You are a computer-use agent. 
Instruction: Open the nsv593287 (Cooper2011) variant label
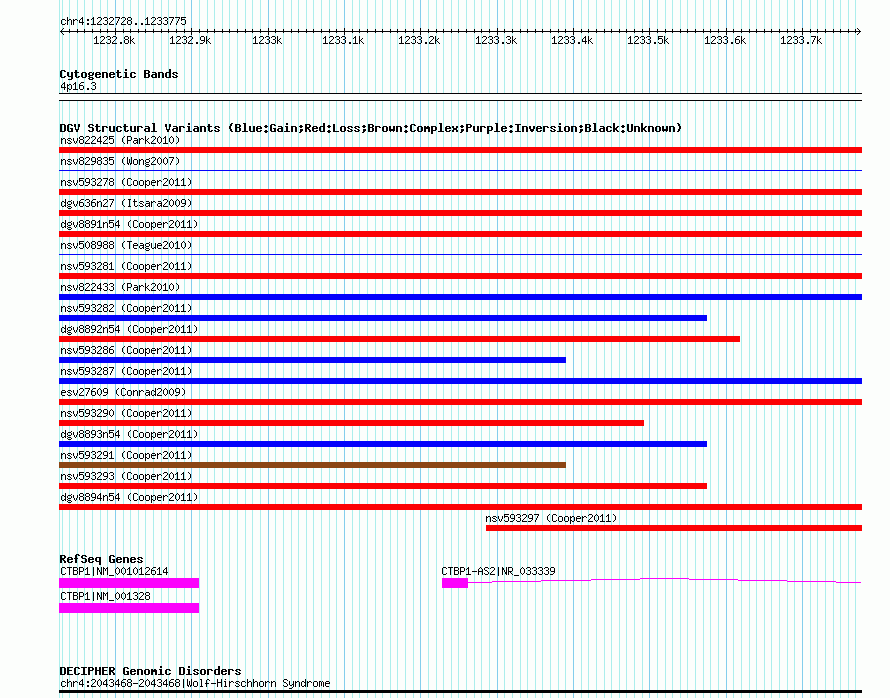pos(126,371)
